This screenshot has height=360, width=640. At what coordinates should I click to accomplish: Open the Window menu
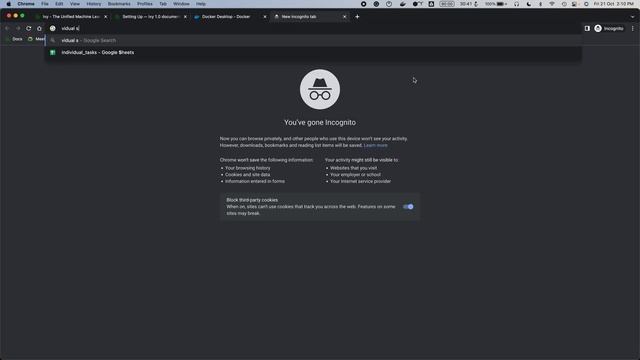(x=181, y=4)
